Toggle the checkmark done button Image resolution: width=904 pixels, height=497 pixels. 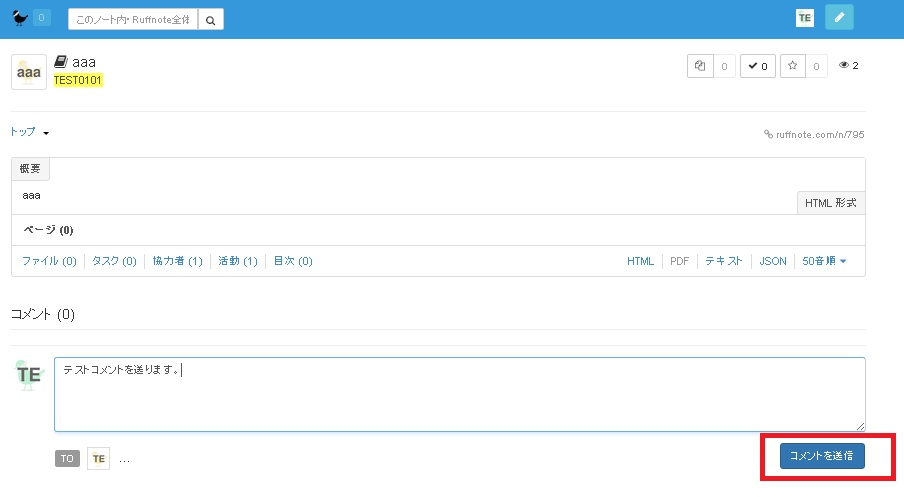coord(758,66)
